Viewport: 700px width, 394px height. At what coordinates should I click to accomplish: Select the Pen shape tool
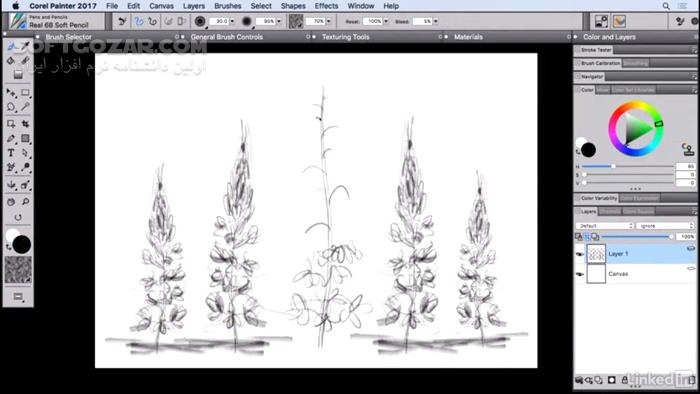click(x=11, y=139)
